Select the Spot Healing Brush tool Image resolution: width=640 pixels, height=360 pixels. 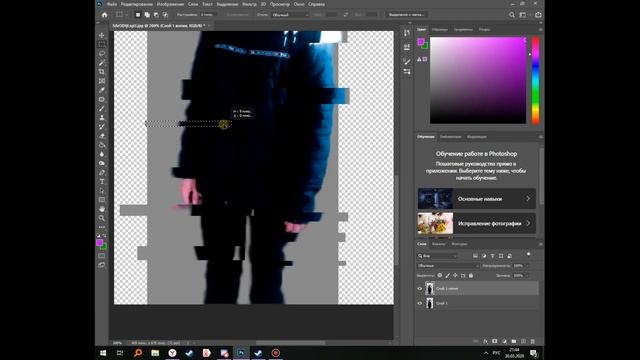(x=102, y=99)
